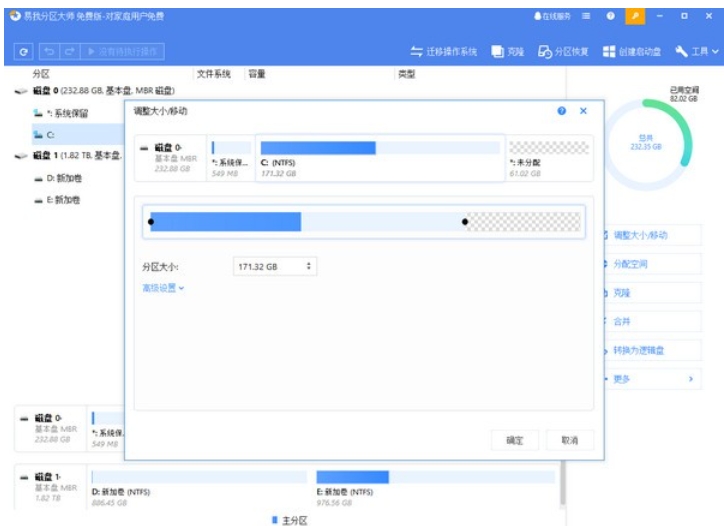Select system reserved (系统保留) partition row
724x526 pixels.
click(x=60, y=113)
